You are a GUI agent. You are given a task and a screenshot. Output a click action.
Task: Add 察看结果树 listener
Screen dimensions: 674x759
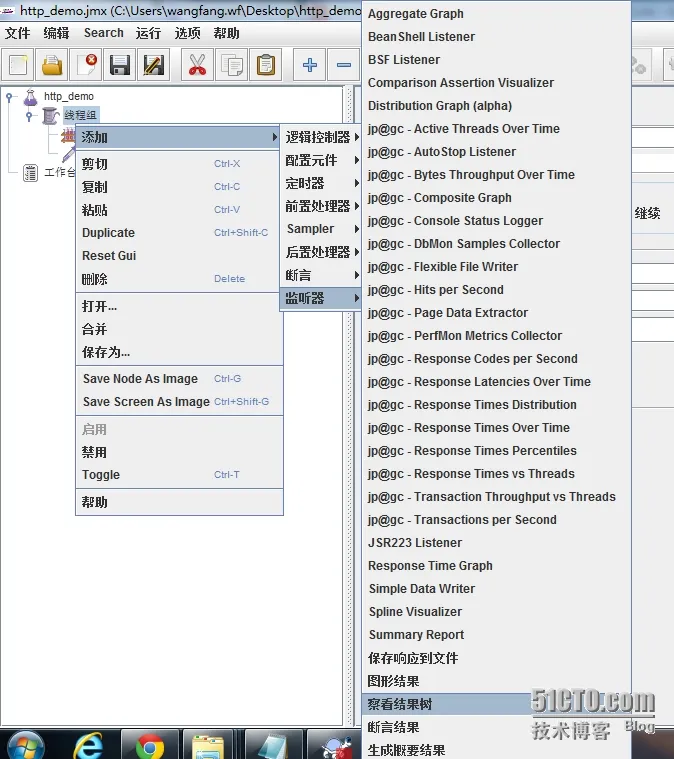pos(496,704)
